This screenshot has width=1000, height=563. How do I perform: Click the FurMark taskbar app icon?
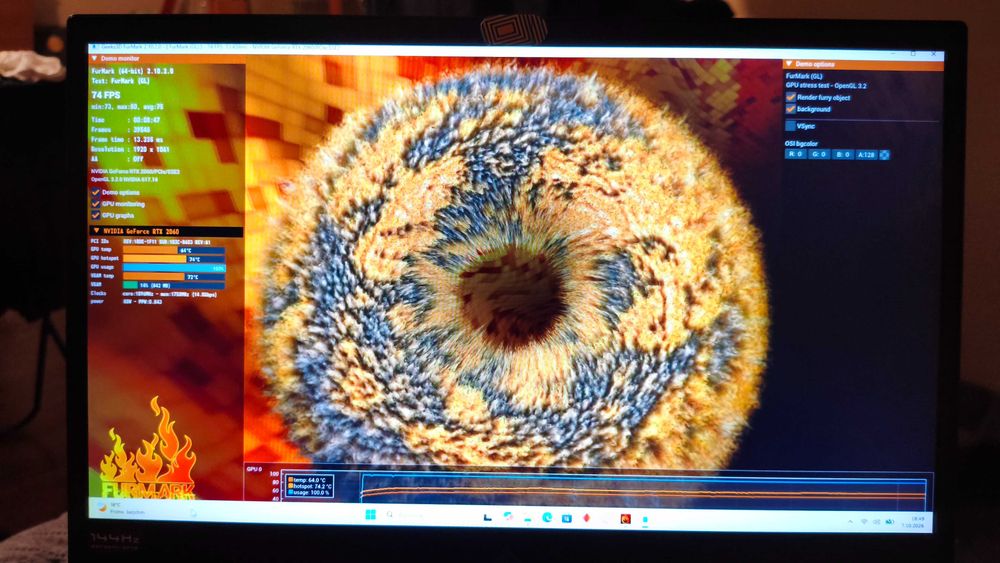[626, 519]
